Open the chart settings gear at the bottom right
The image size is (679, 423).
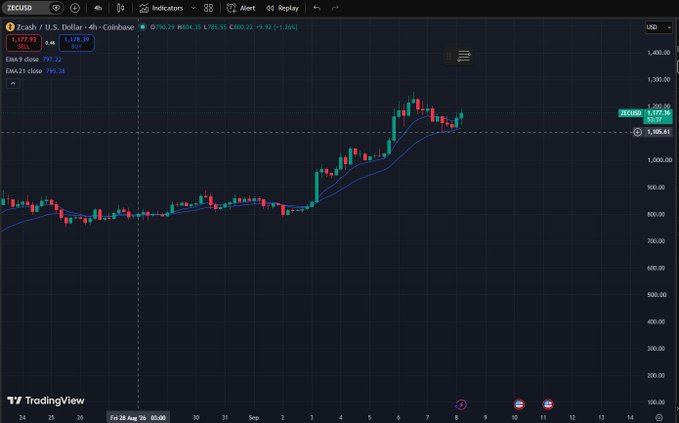click(659, 417)
